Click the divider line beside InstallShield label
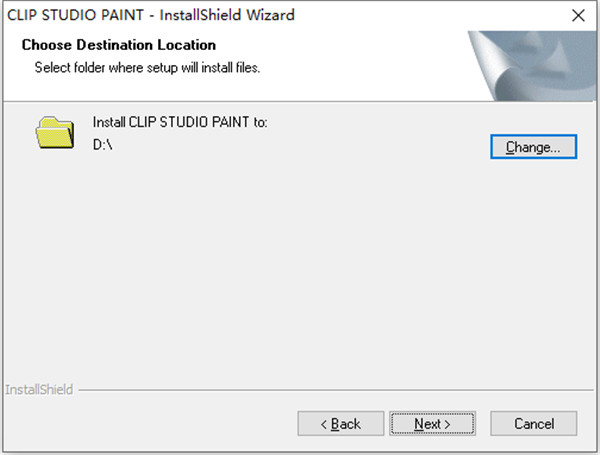Viewport: 600px width, 455px height. pos(336,390)
